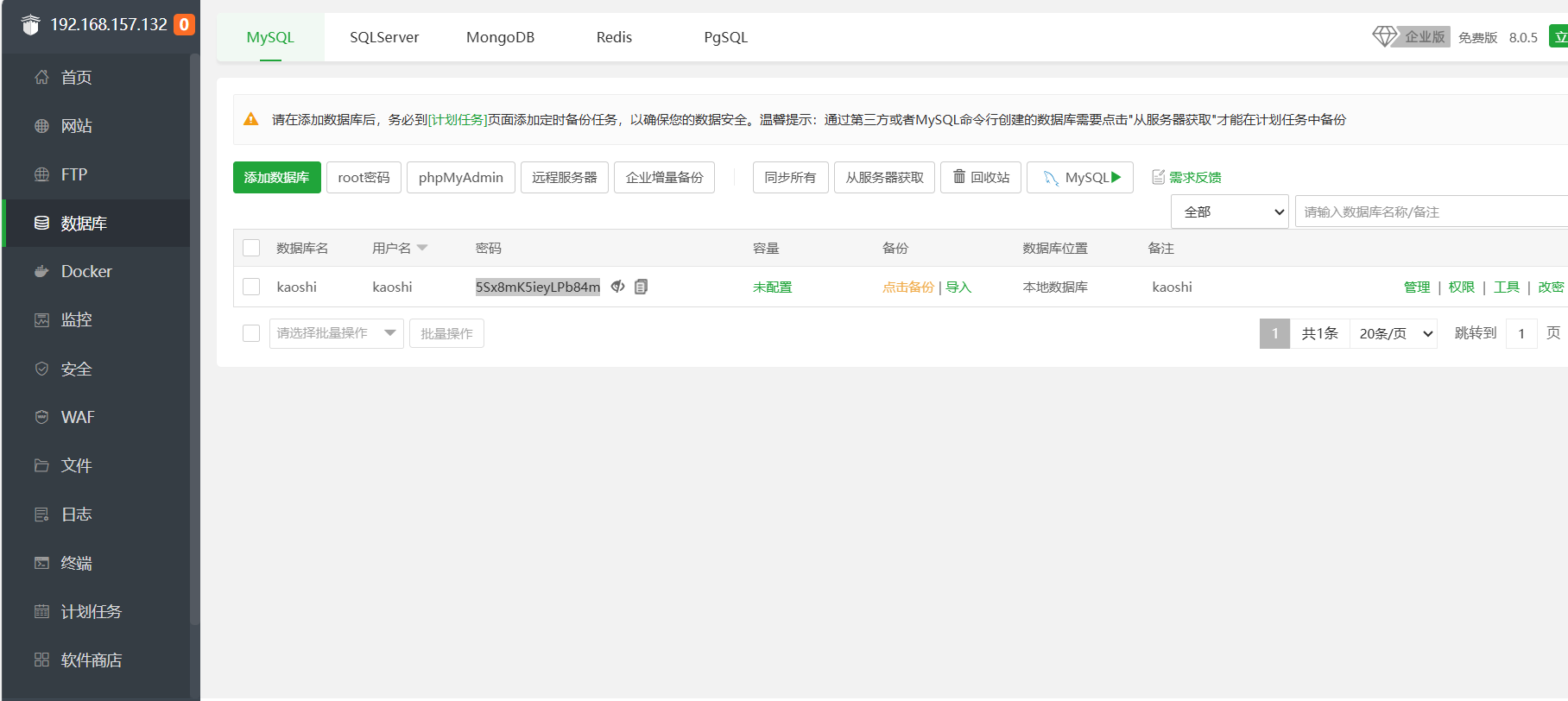Viewport: 1568px width, 701px height.
Task: Click the 远程服务器 button
Action: point(565,177)
